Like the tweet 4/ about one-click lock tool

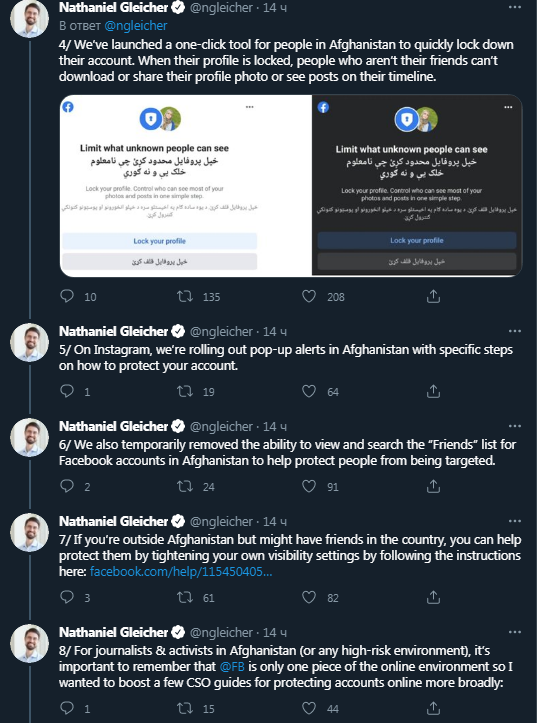click(309, 296)
